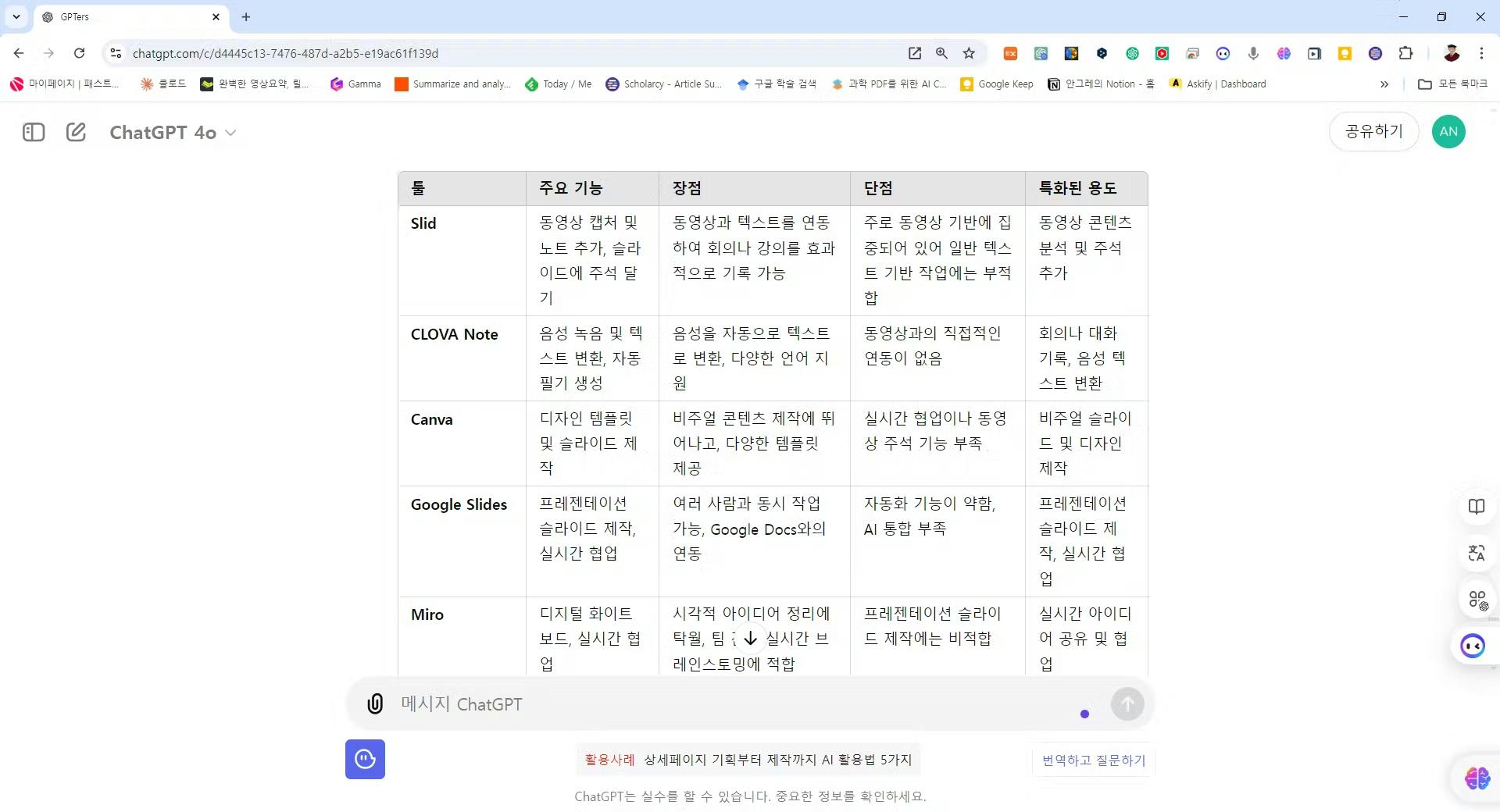Open the Chrome three-dot menu
Viewport: 1500px width, 812px height.
[x=1481, y=53]
